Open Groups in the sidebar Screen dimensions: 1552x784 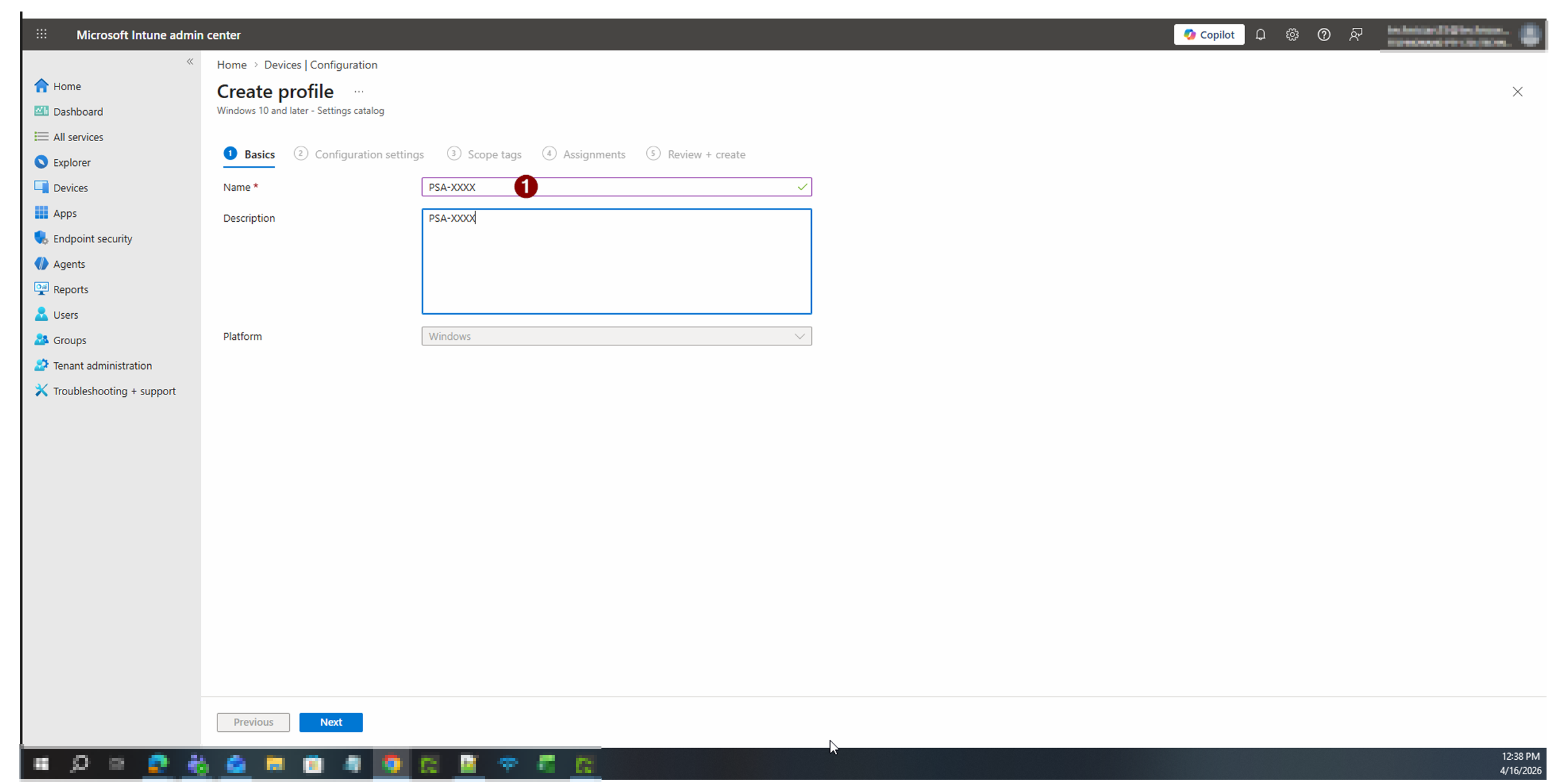(60, 341)
